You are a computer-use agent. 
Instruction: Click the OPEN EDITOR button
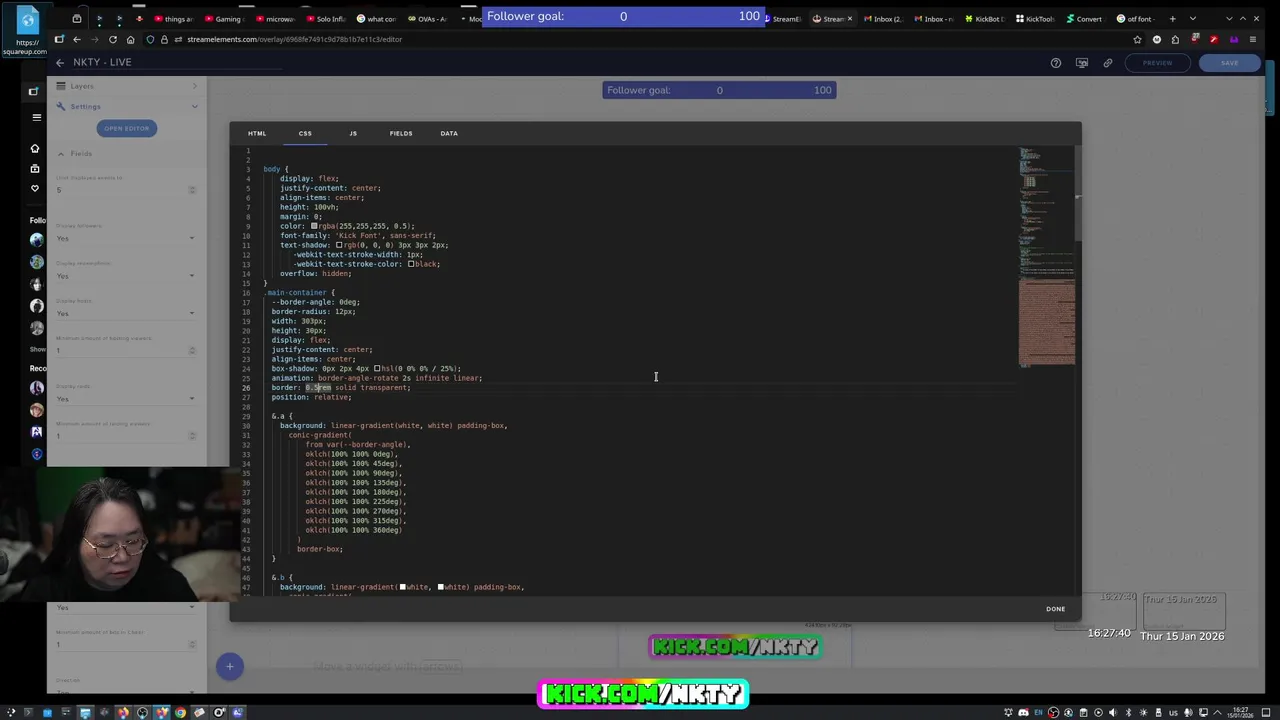pyautogui.click(x=126, y=128)
